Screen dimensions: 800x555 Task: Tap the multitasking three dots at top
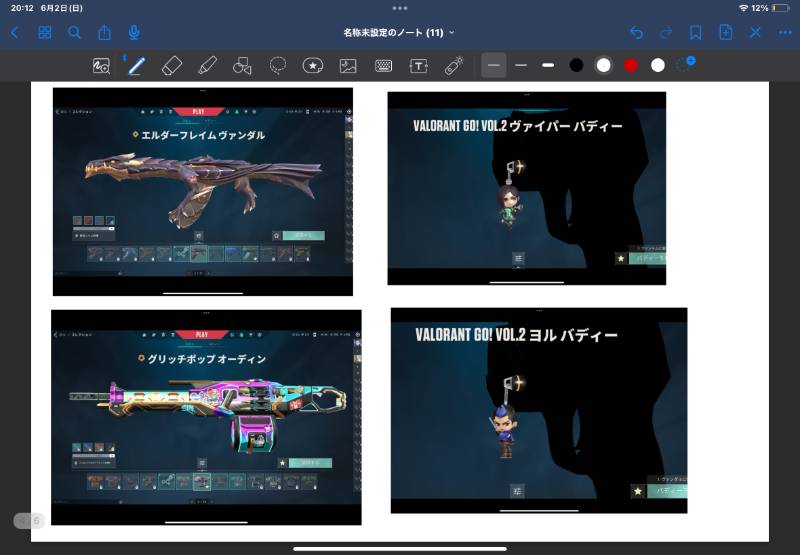[400, 8]
